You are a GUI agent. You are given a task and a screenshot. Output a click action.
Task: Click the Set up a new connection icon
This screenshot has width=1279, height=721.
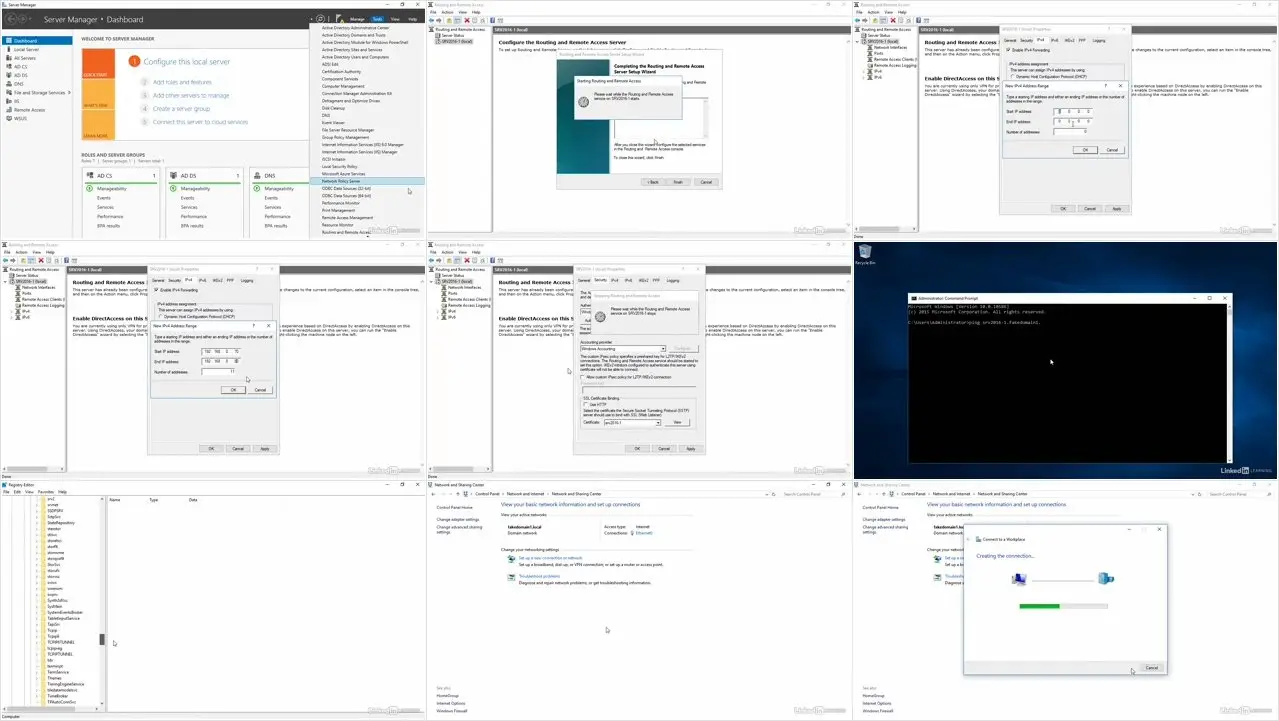(x=513, y=559)
